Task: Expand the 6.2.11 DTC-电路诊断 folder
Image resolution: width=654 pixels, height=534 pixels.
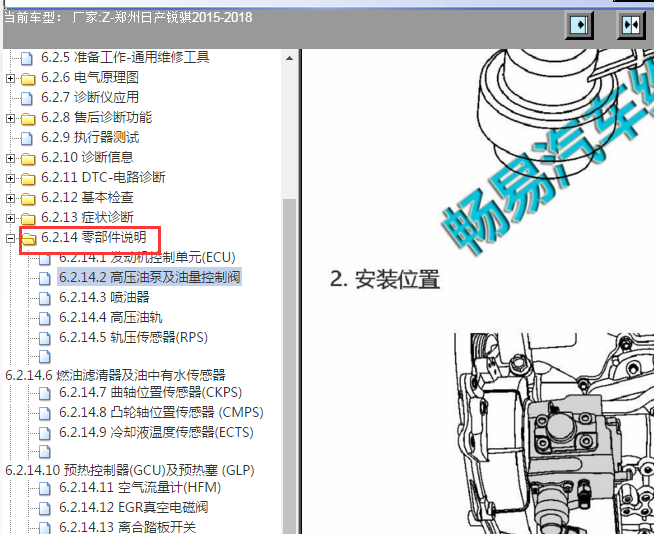Action: 10,178
